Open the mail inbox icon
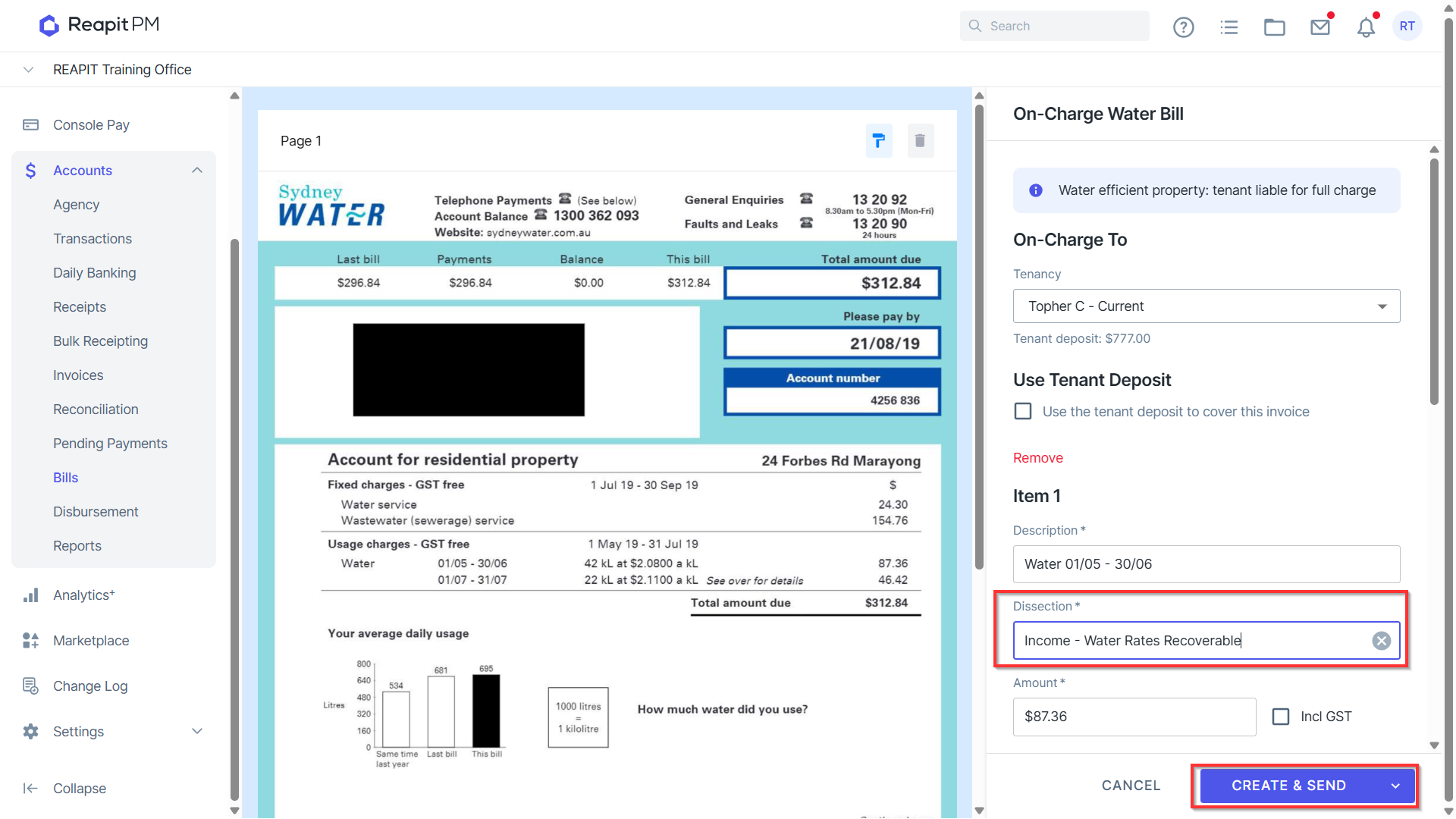1456x819 pixels. coord(1320,27)
